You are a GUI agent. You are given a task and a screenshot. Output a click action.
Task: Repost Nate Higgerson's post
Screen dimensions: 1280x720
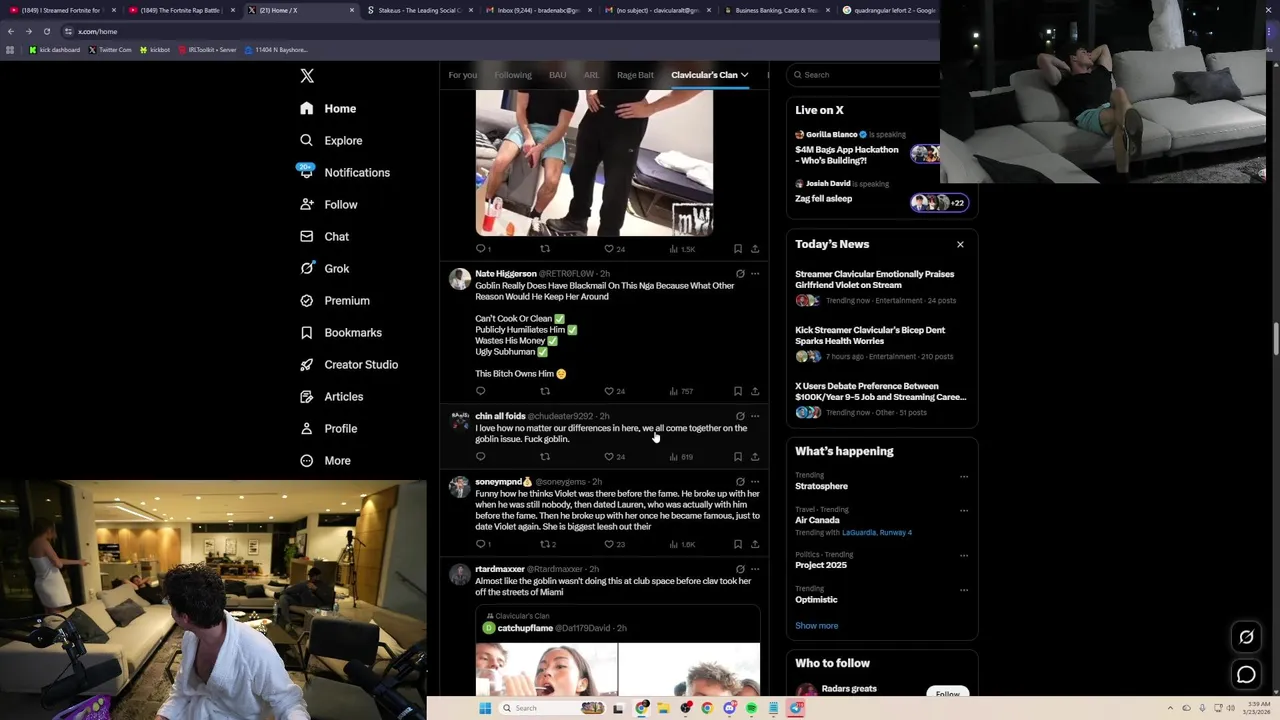pos(545,391)
